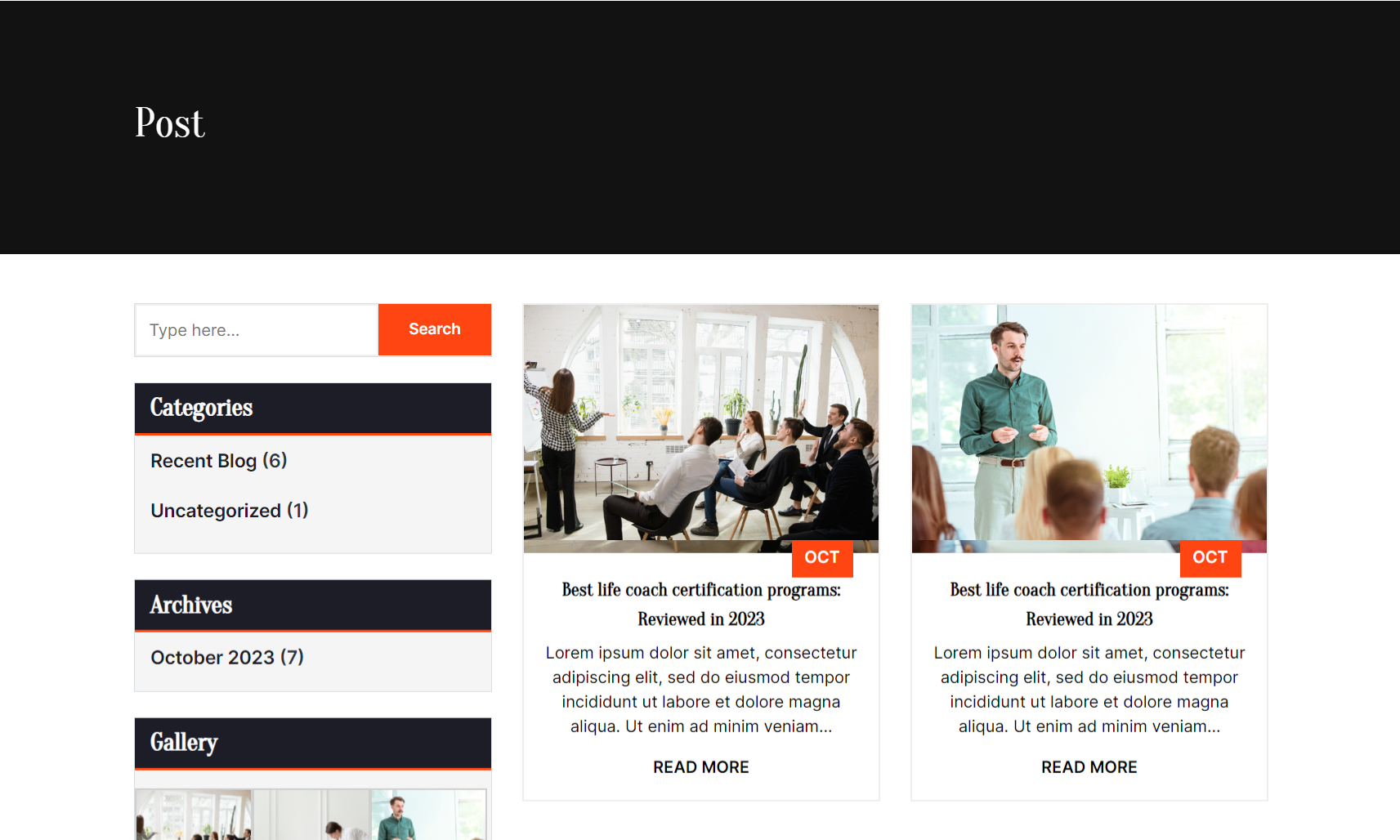Open the first post's title link
The width and height of the screenshot is (1400, 840).
(x=701, y=604)
